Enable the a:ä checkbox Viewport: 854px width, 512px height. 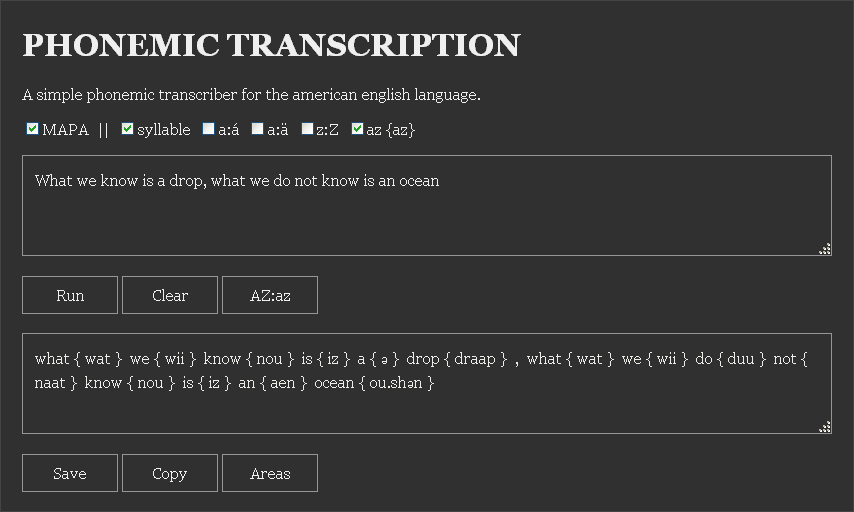(x=257, y=129)
